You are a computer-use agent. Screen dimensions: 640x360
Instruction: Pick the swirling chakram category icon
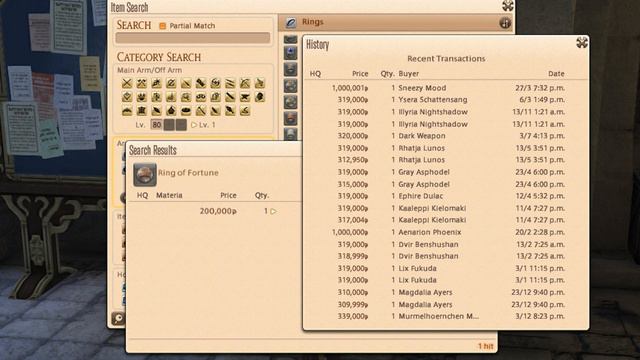(215, 83)
